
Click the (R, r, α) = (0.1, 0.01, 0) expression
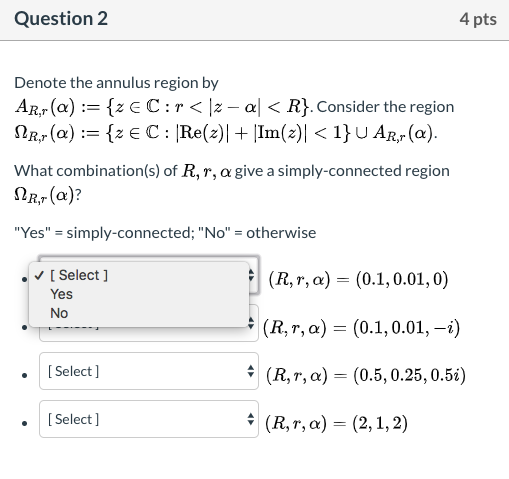(358, 279)
